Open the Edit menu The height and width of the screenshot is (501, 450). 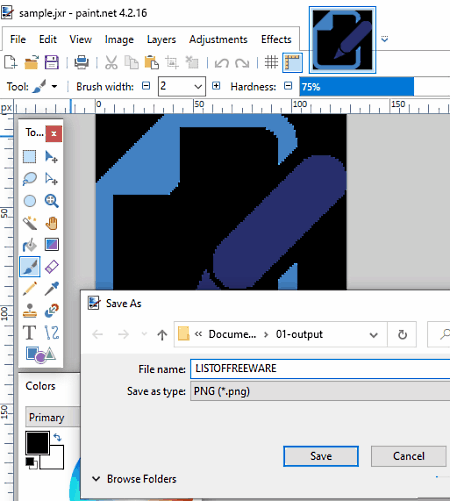click(48, 39)
